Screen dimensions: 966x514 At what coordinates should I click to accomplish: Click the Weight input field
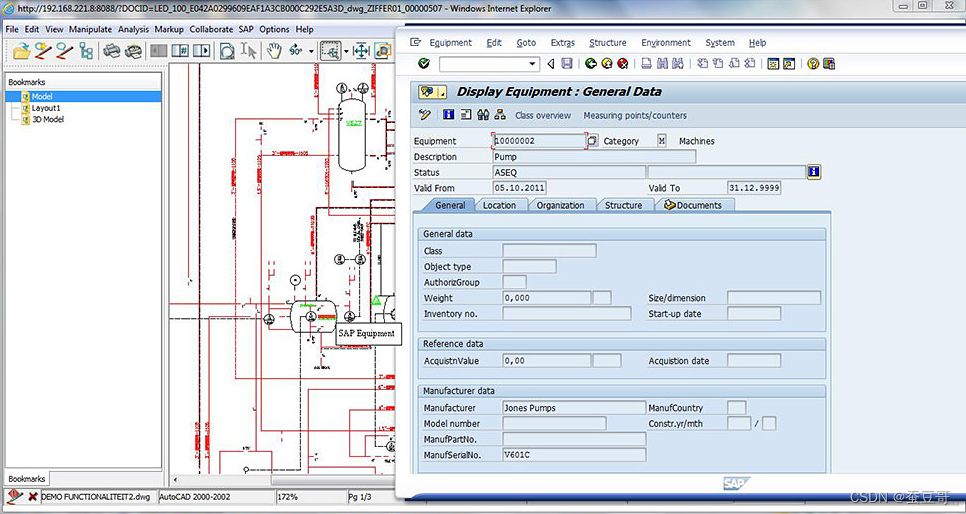(546, 298)
